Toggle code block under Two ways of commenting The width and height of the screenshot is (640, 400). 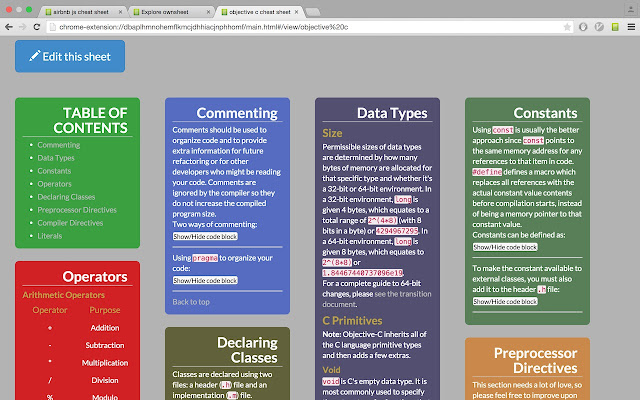(205, 236)
